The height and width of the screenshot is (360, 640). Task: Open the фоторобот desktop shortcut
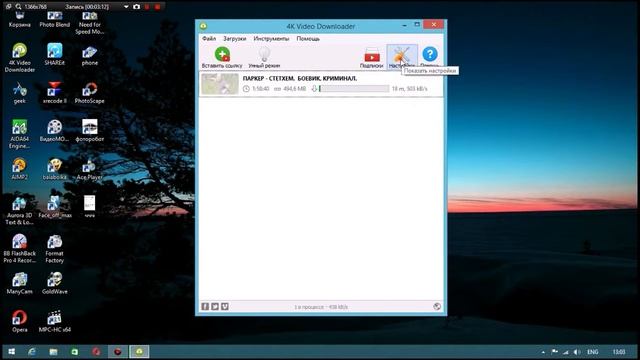(89, 131)
